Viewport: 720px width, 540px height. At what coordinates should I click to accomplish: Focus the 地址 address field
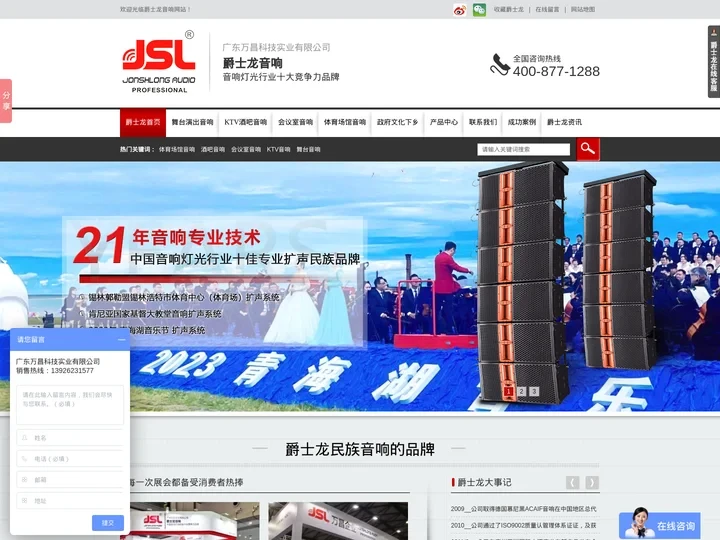click(70, 501)
